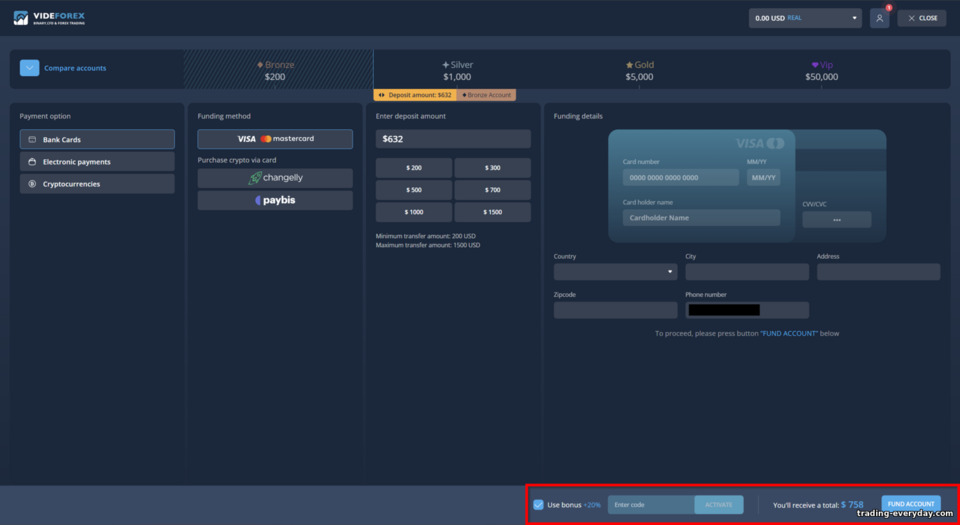Click the Cryptocurrencies coin icon
The width and height of the screenshot is (960, 525).
pos(32,184)
